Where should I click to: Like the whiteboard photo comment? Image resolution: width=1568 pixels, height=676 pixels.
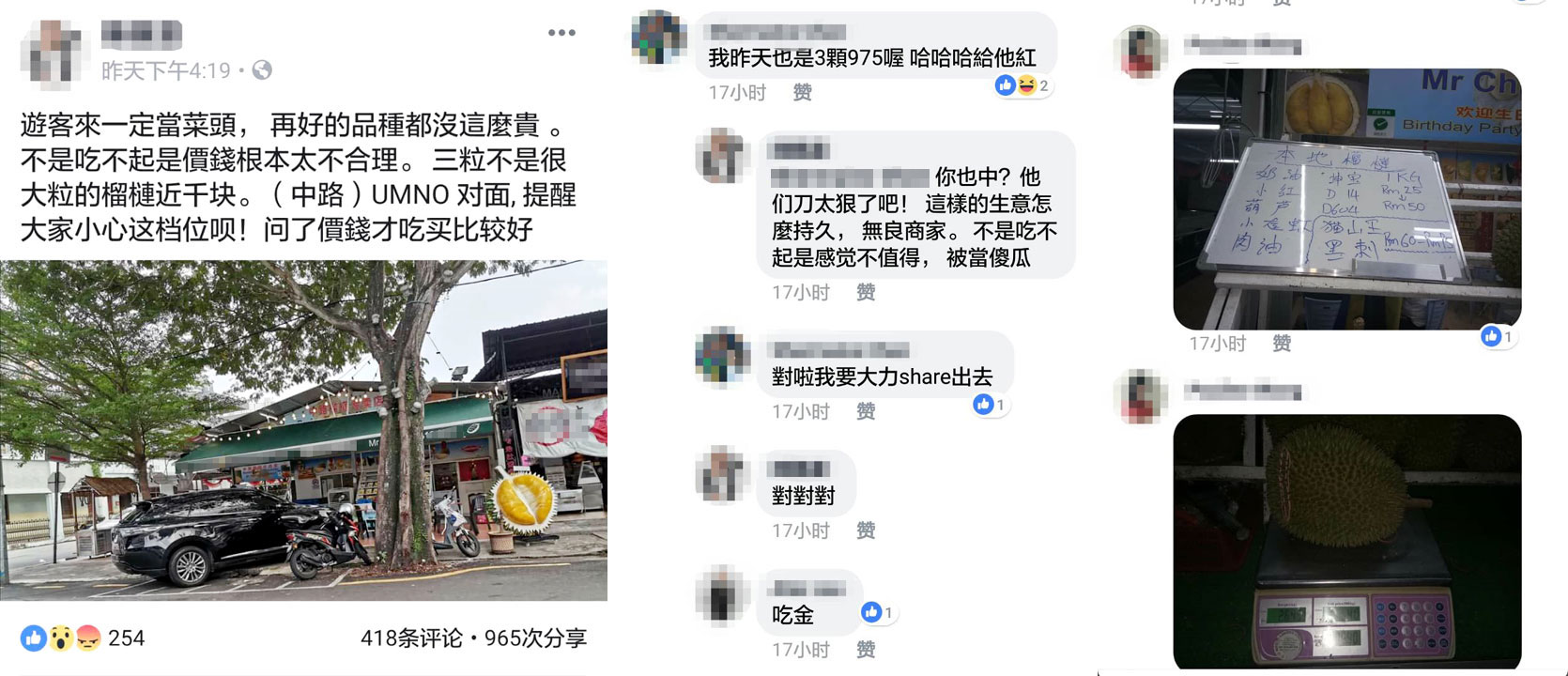coord(1282,344)
